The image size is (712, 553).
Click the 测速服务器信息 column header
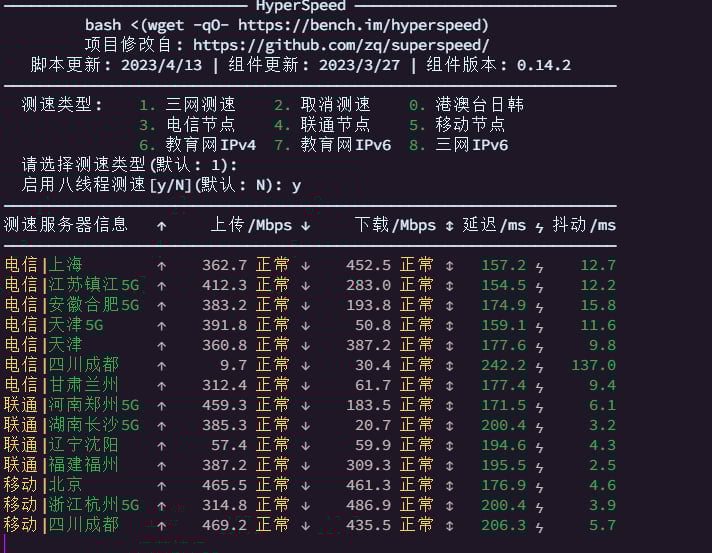point(66,225)
